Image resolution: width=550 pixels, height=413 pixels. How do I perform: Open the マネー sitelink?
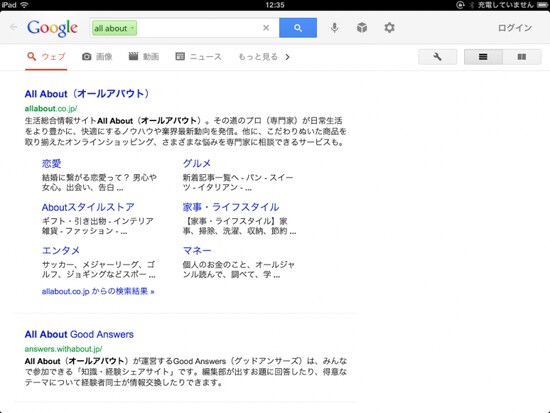pyautogui.click(x=197, y=250)
